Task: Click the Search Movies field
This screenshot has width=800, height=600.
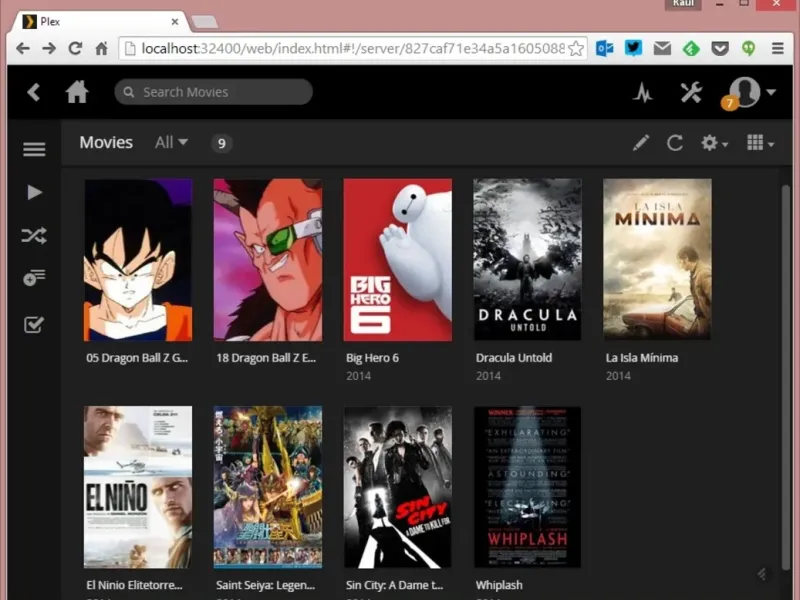Action: [213, 92]
